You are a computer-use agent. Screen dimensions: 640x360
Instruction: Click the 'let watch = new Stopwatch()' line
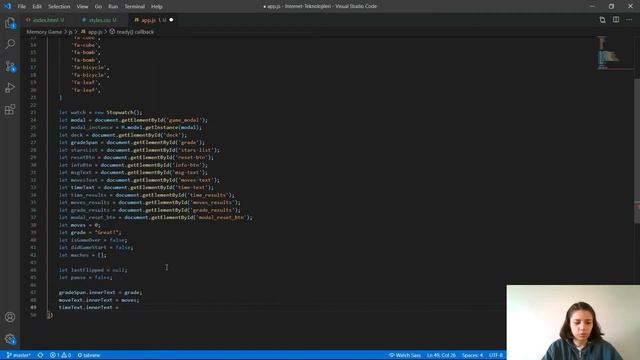pyautogui.click(x=100, y=112)
